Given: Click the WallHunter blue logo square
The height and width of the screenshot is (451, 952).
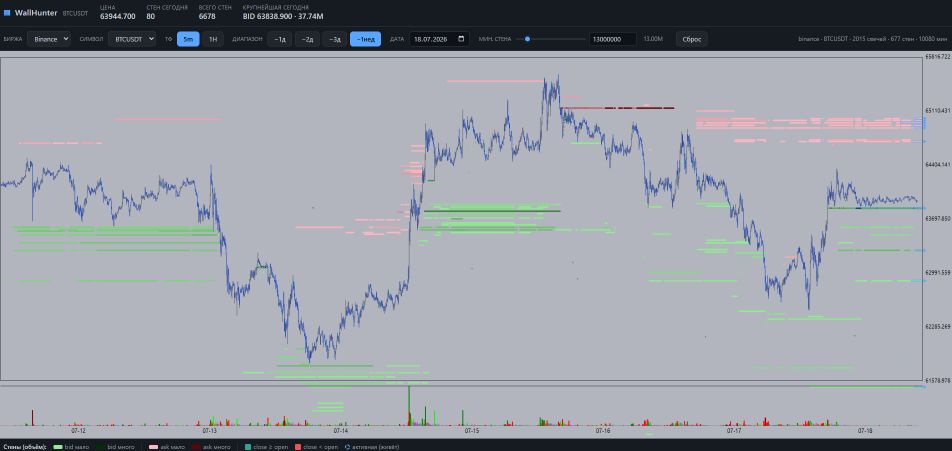Looking at the screenshot, I should [7, 12].
